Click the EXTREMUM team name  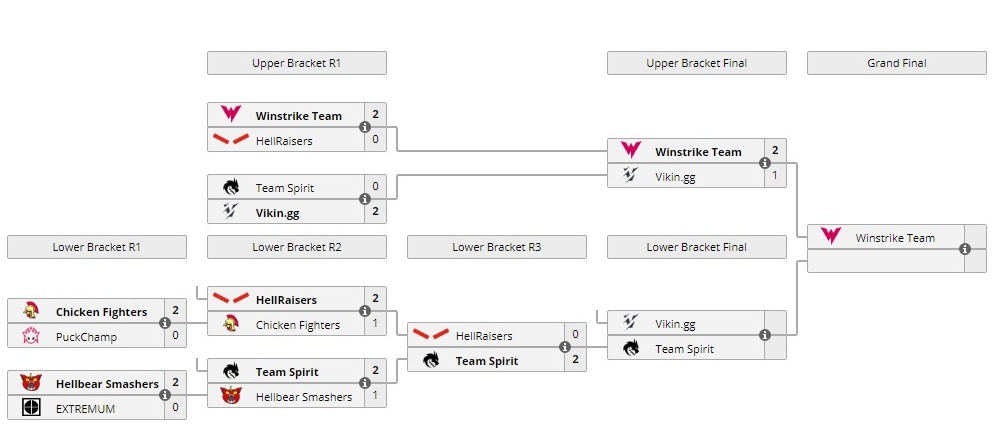tap(86, 408)
